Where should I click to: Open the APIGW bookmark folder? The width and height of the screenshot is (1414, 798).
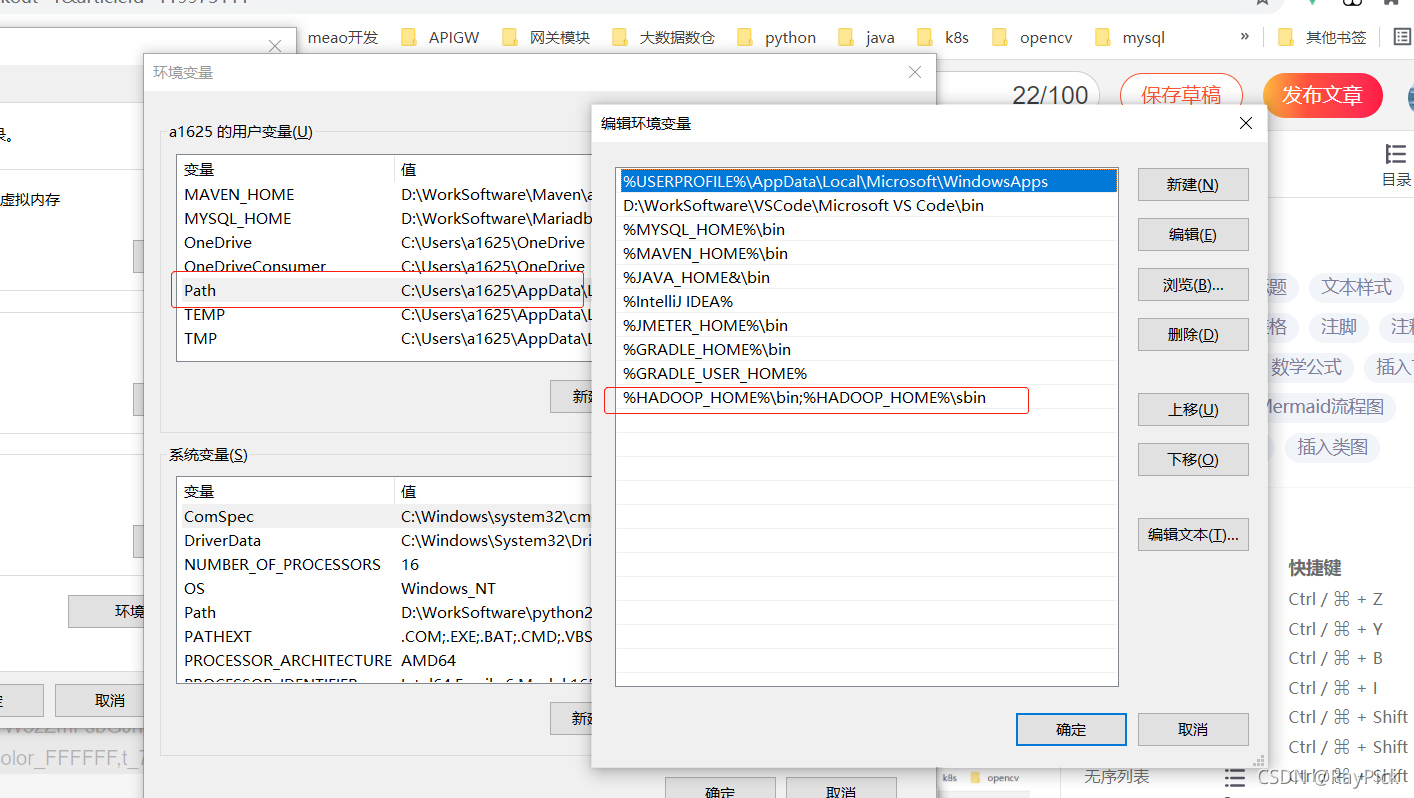point(440,37)
